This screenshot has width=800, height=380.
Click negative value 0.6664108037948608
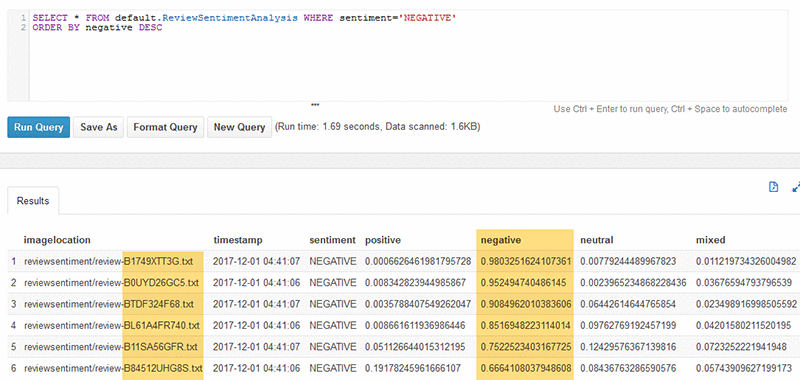pos(526,368)
